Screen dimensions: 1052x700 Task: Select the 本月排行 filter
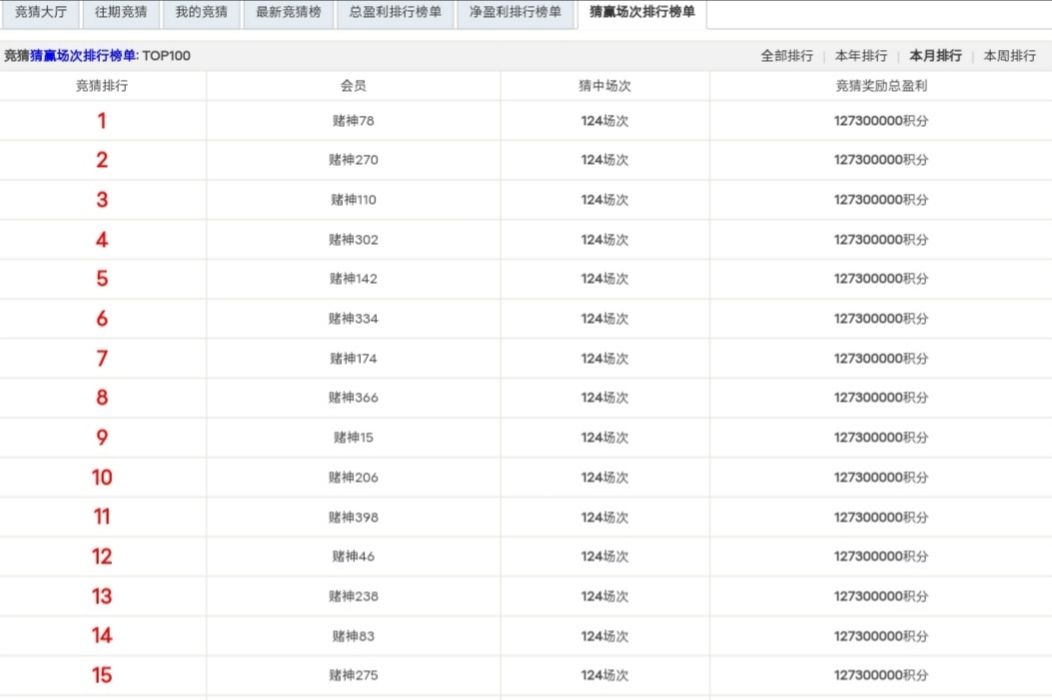936,56
